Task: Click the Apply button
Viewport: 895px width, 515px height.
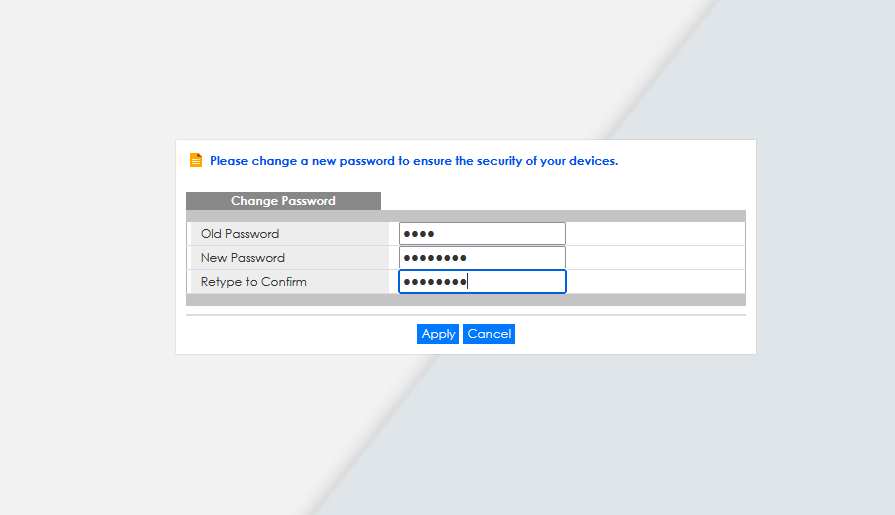Action: pos(438,334)
